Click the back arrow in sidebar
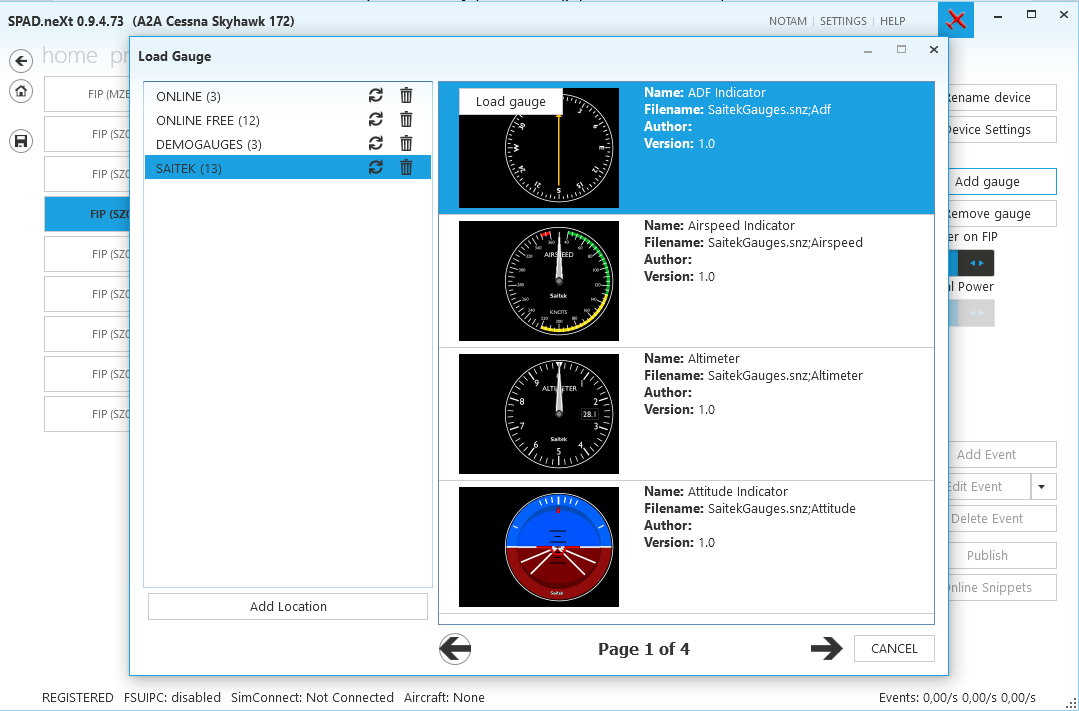This screenshot has width=1079, height=711. coord(21,61)
